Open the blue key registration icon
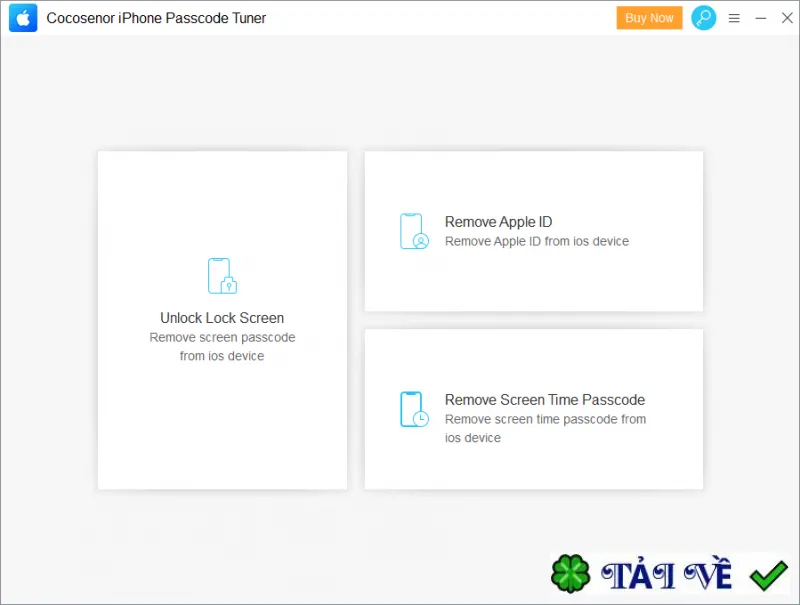 click(704, 18)
